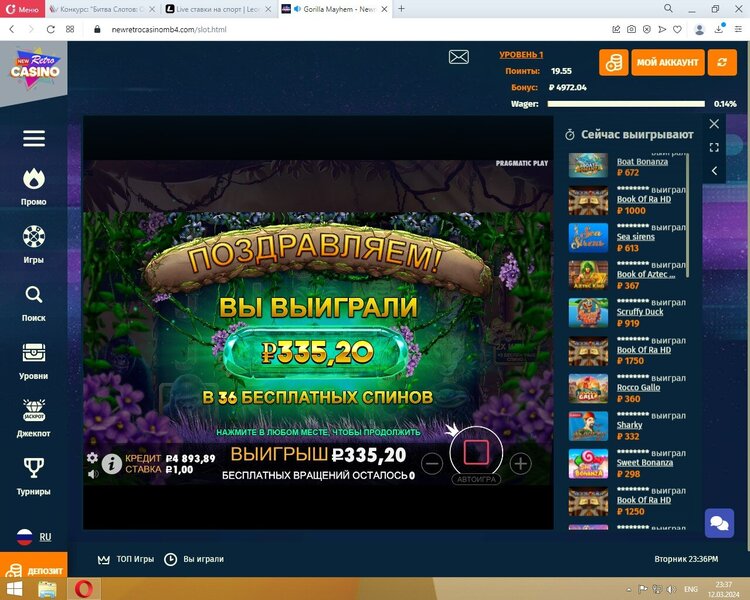Open File Explorer from taskbar

tap(47, 589)
